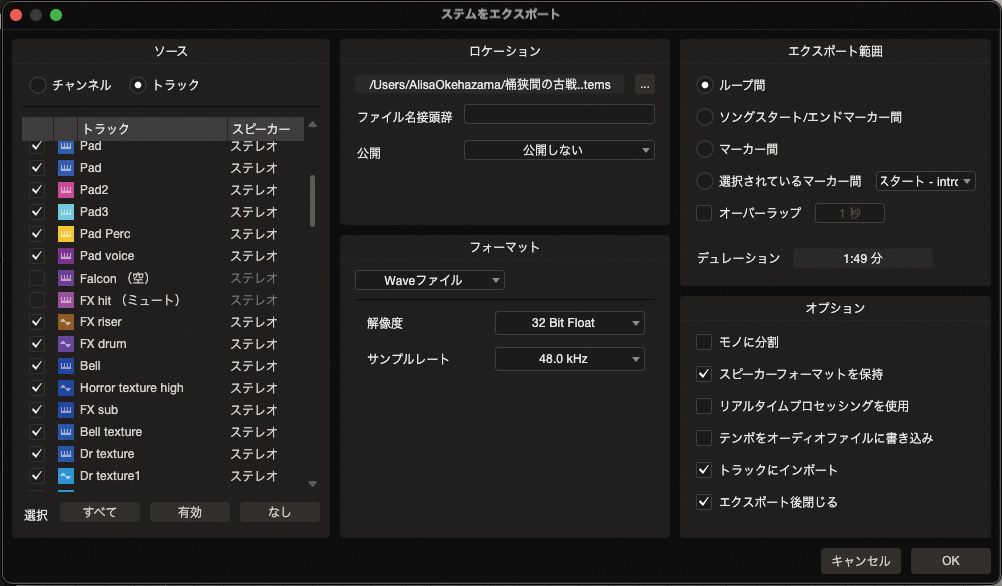Open the 公開しない publish dropdown

(x=559, y=150)
